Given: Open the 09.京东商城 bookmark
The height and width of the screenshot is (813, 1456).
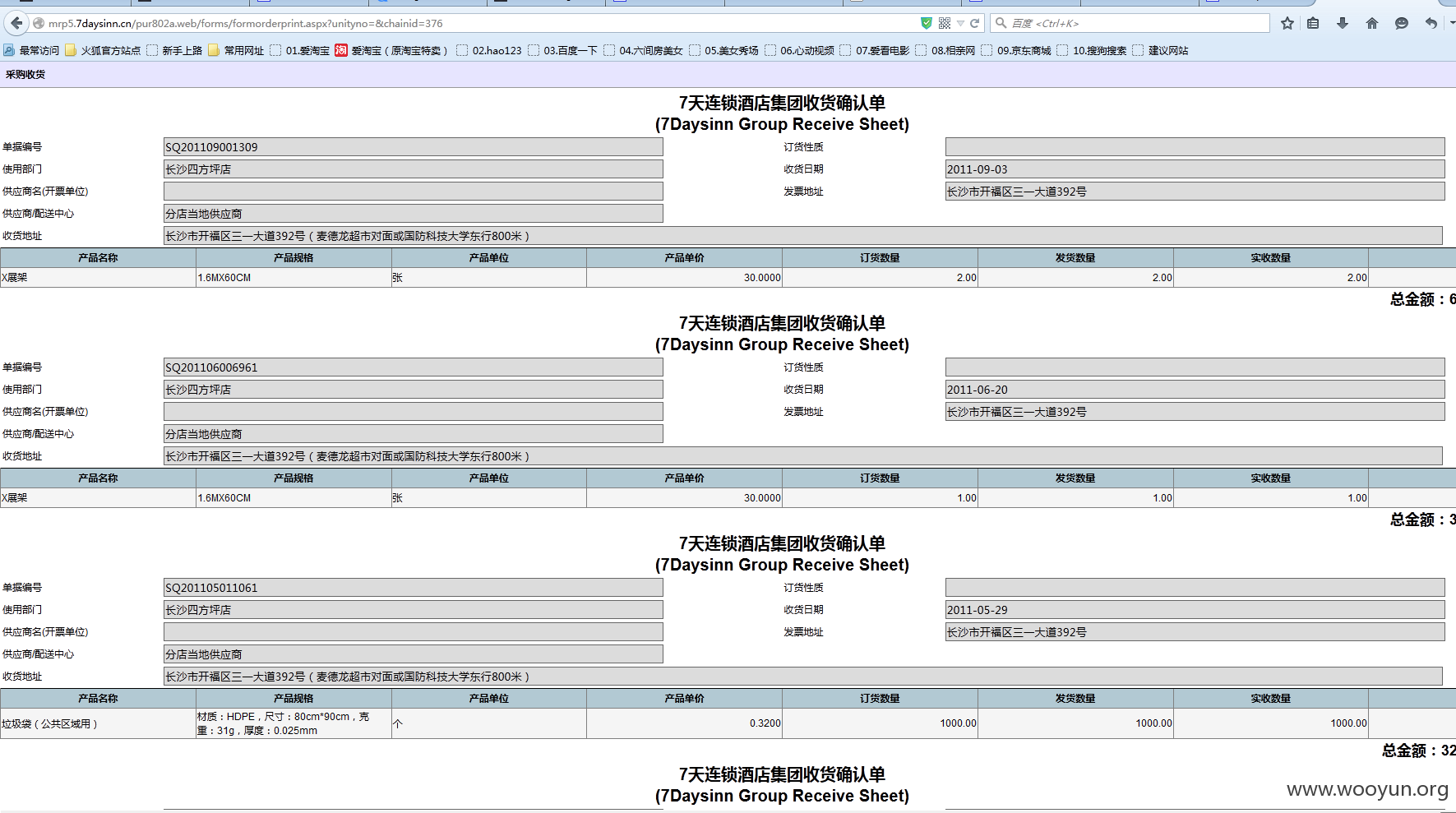Looking at the screenshot, I should tap(1017, 51).
